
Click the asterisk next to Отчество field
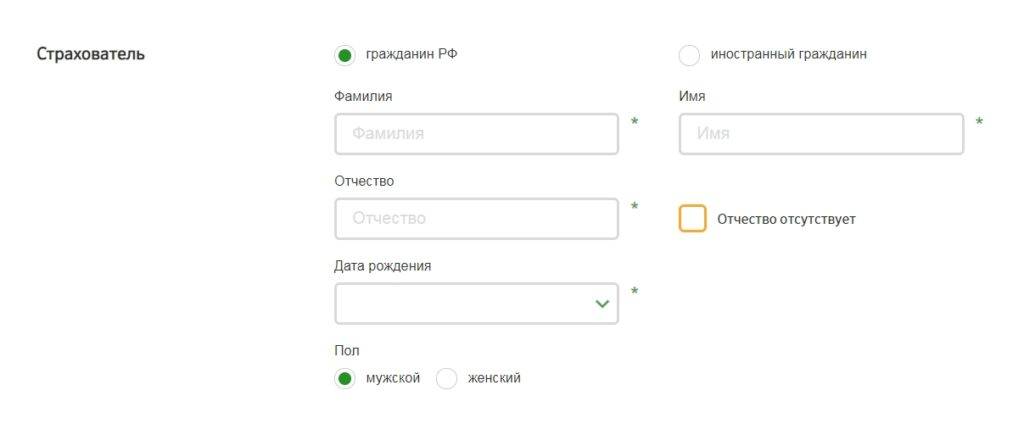[x=635, y=208]
